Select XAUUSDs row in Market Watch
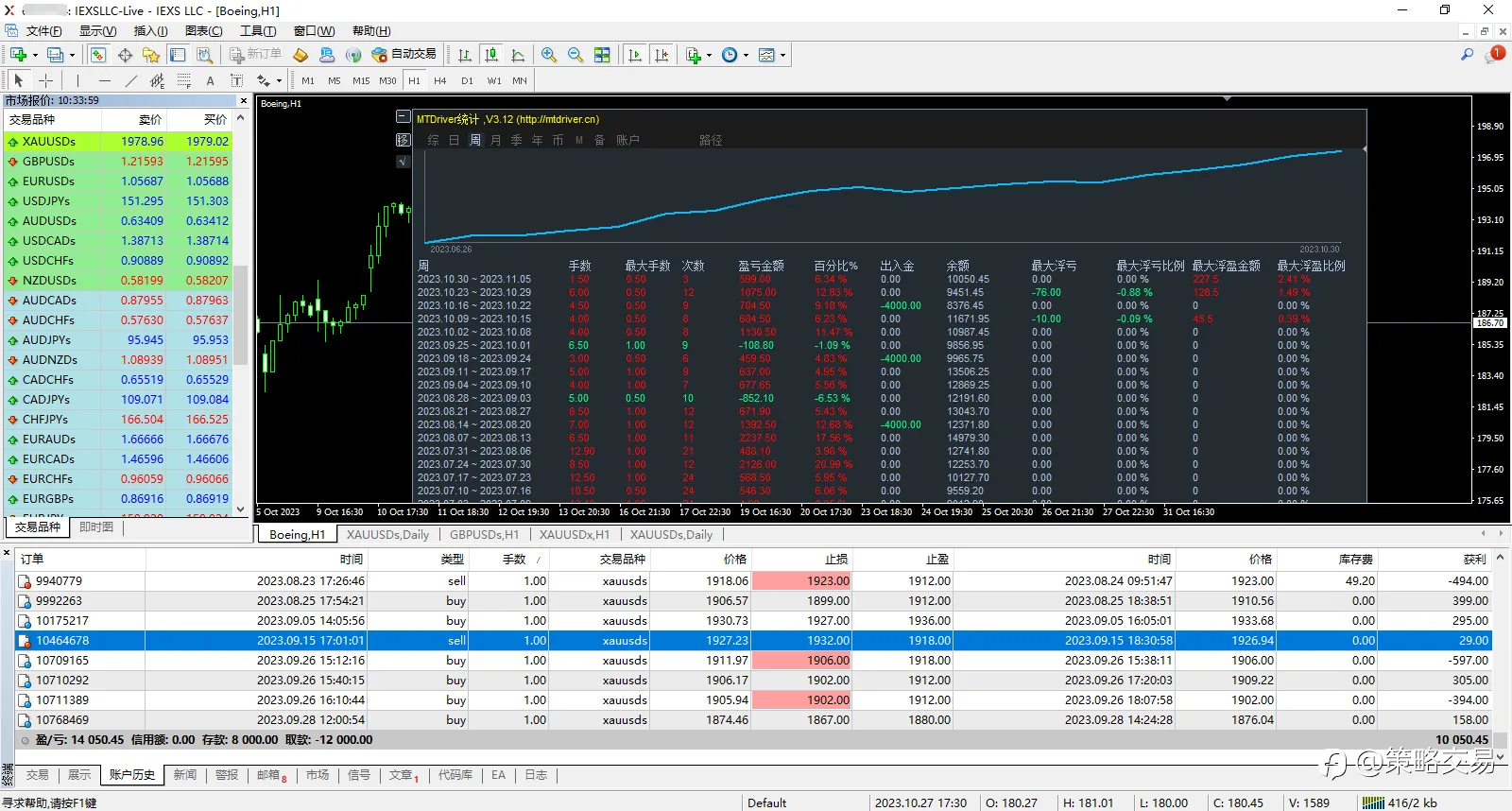The image size is (1512, 811). [x=118, y=142]
